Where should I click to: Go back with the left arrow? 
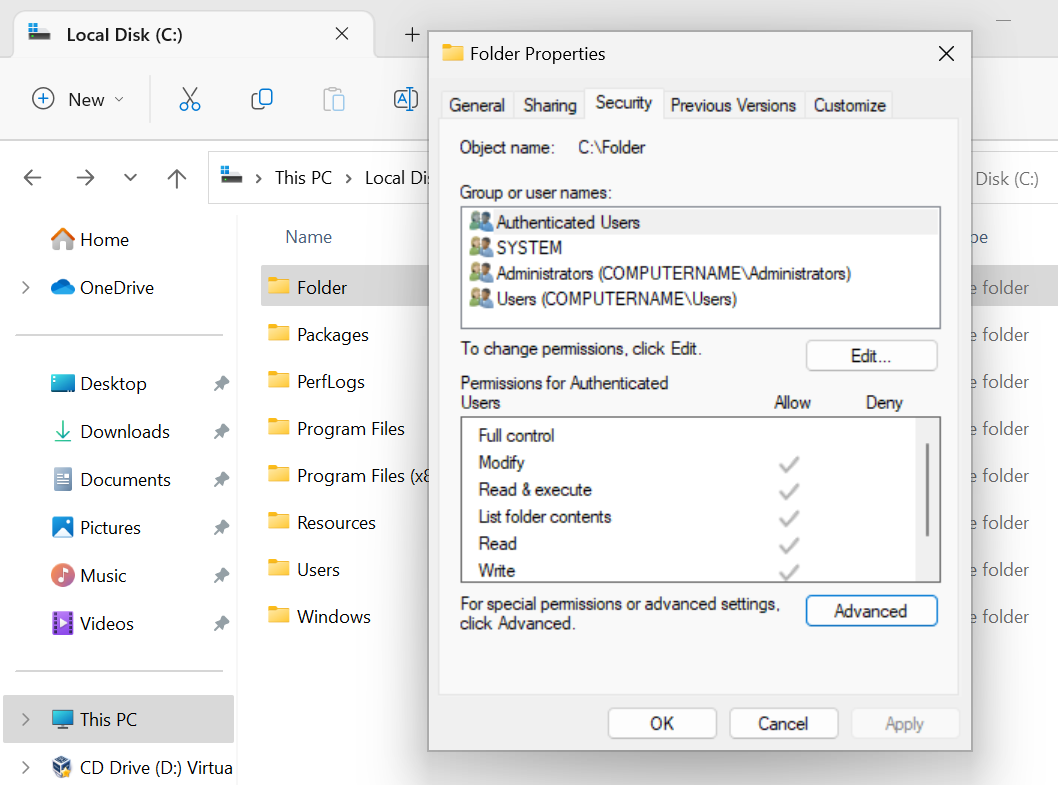pyautogui.click(x=33, y=178)
